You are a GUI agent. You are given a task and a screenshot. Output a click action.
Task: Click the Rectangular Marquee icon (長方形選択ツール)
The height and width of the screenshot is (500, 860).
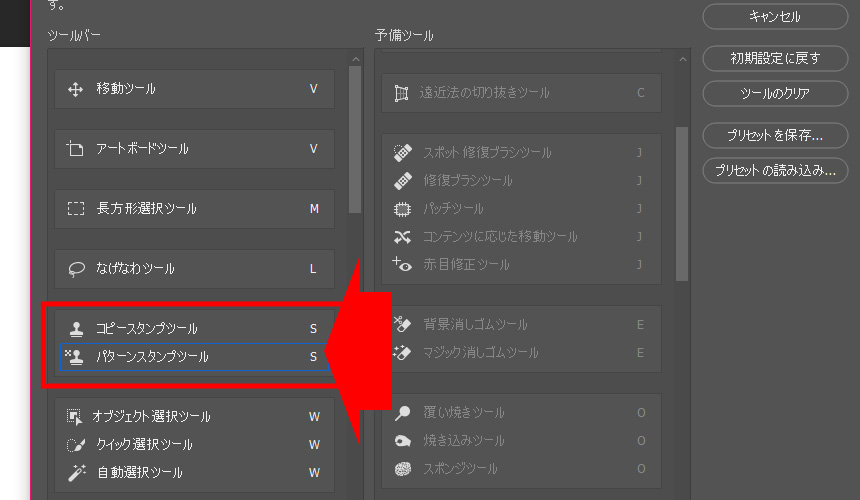click(75, 209)
